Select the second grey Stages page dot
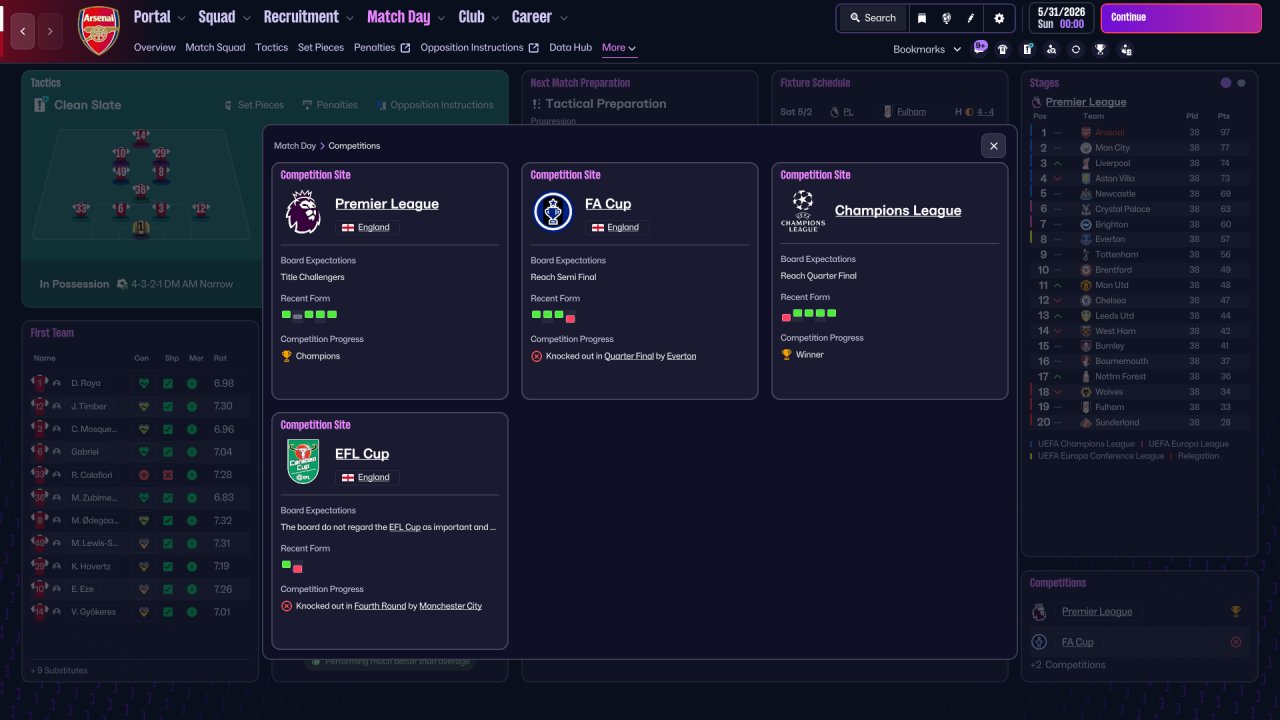Screen dimensions: 1280x720 tap(1241, 83)
